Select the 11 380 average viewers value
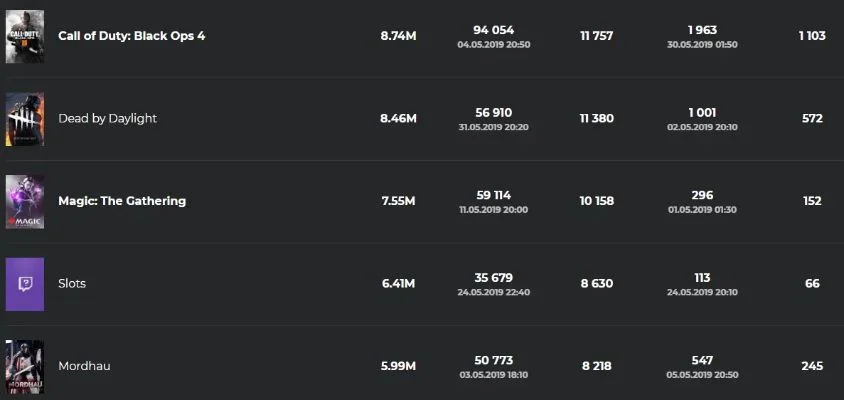The width and height of the screenshot is (844, 400). [x=596, y=118]
